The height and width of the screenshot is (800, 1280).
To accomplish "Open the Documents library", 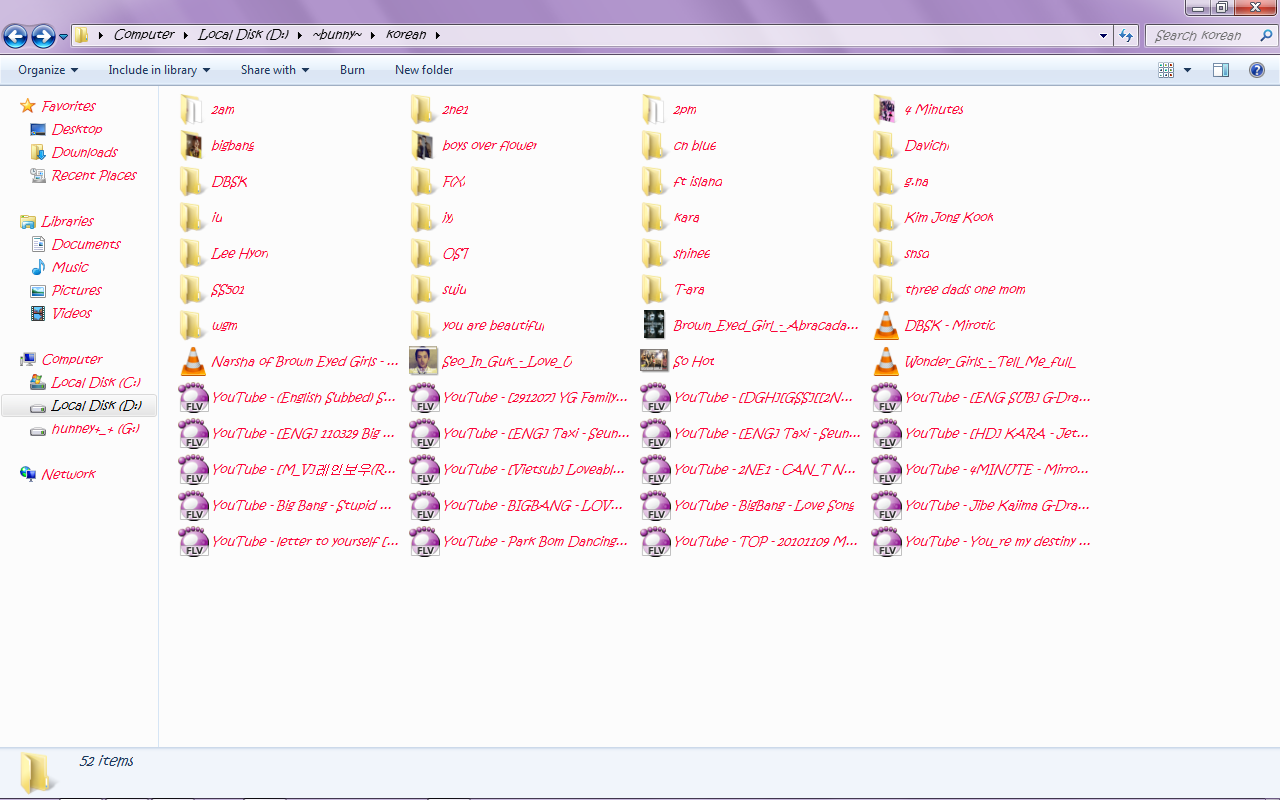I will tap(86, 244).
